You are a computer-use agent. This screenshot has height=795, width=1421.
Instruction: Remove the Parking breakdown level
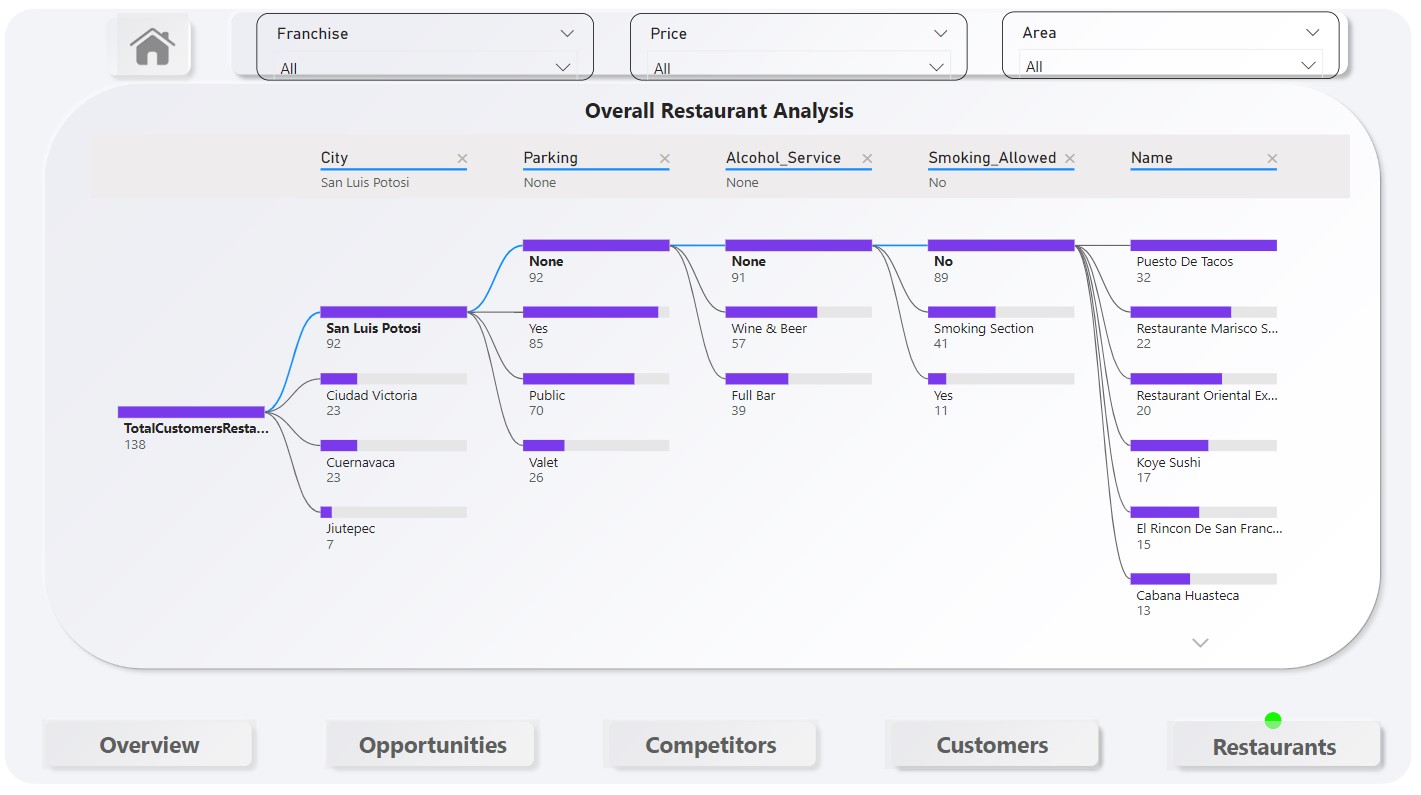point(664,158)
